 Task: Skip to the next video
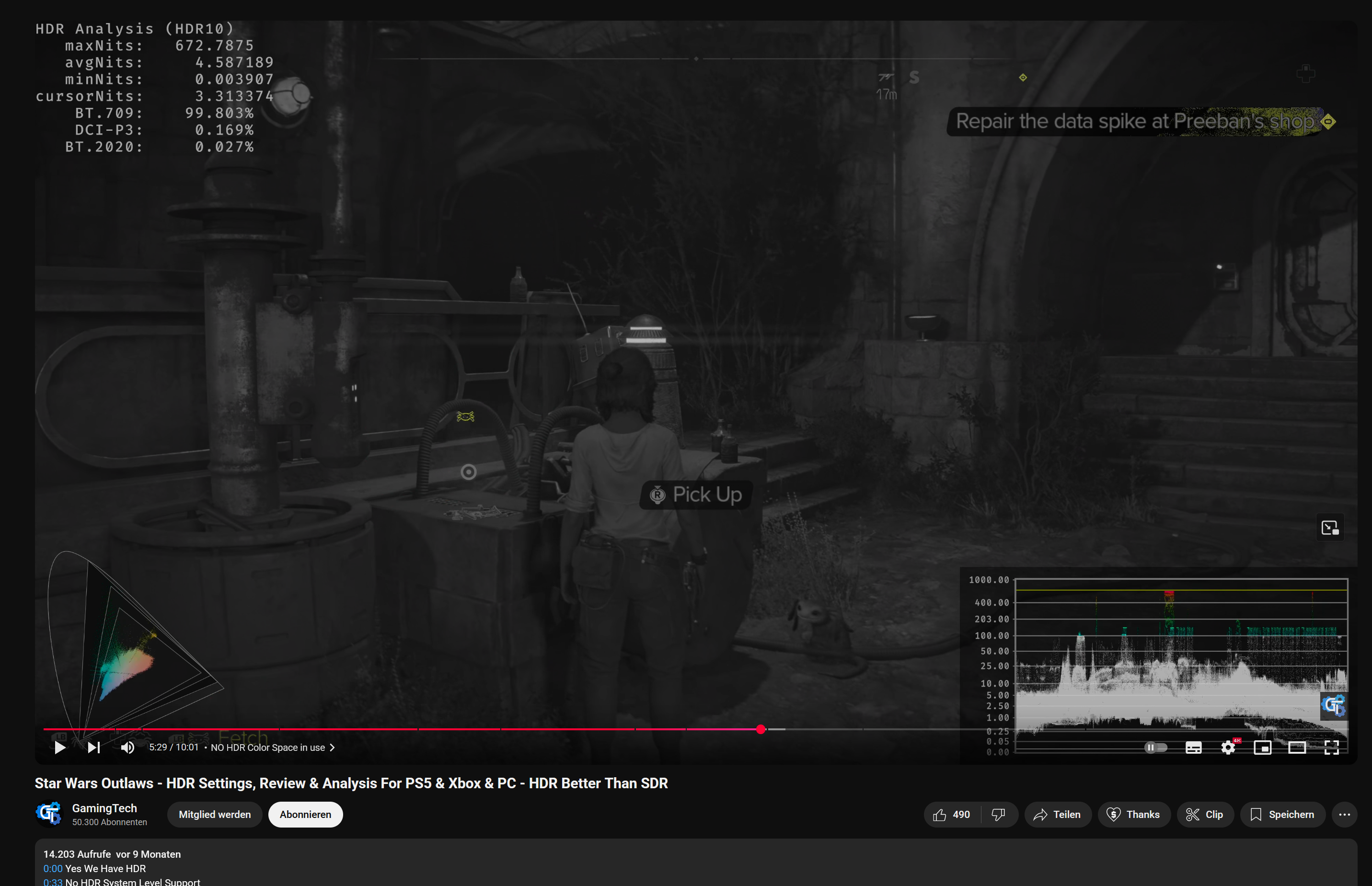(x=94, y=747)
